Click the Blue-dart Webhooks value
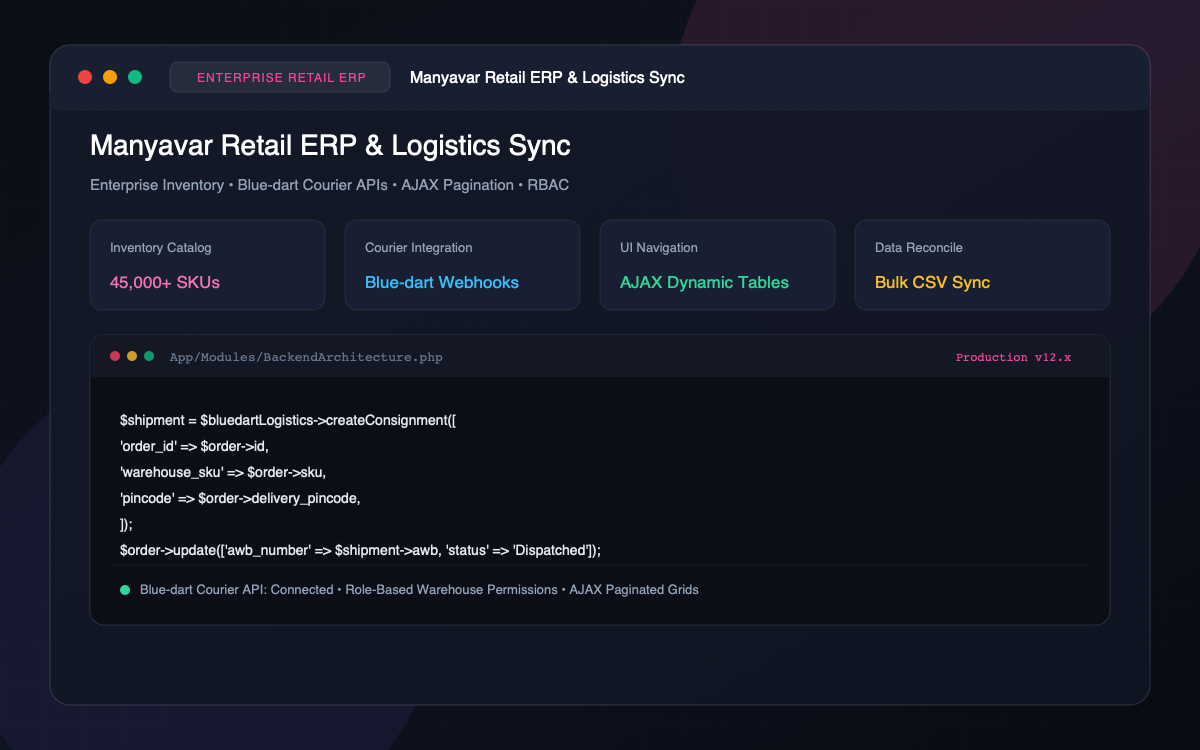This screenshot has height=750, width=1200. (x=442, y=282)
